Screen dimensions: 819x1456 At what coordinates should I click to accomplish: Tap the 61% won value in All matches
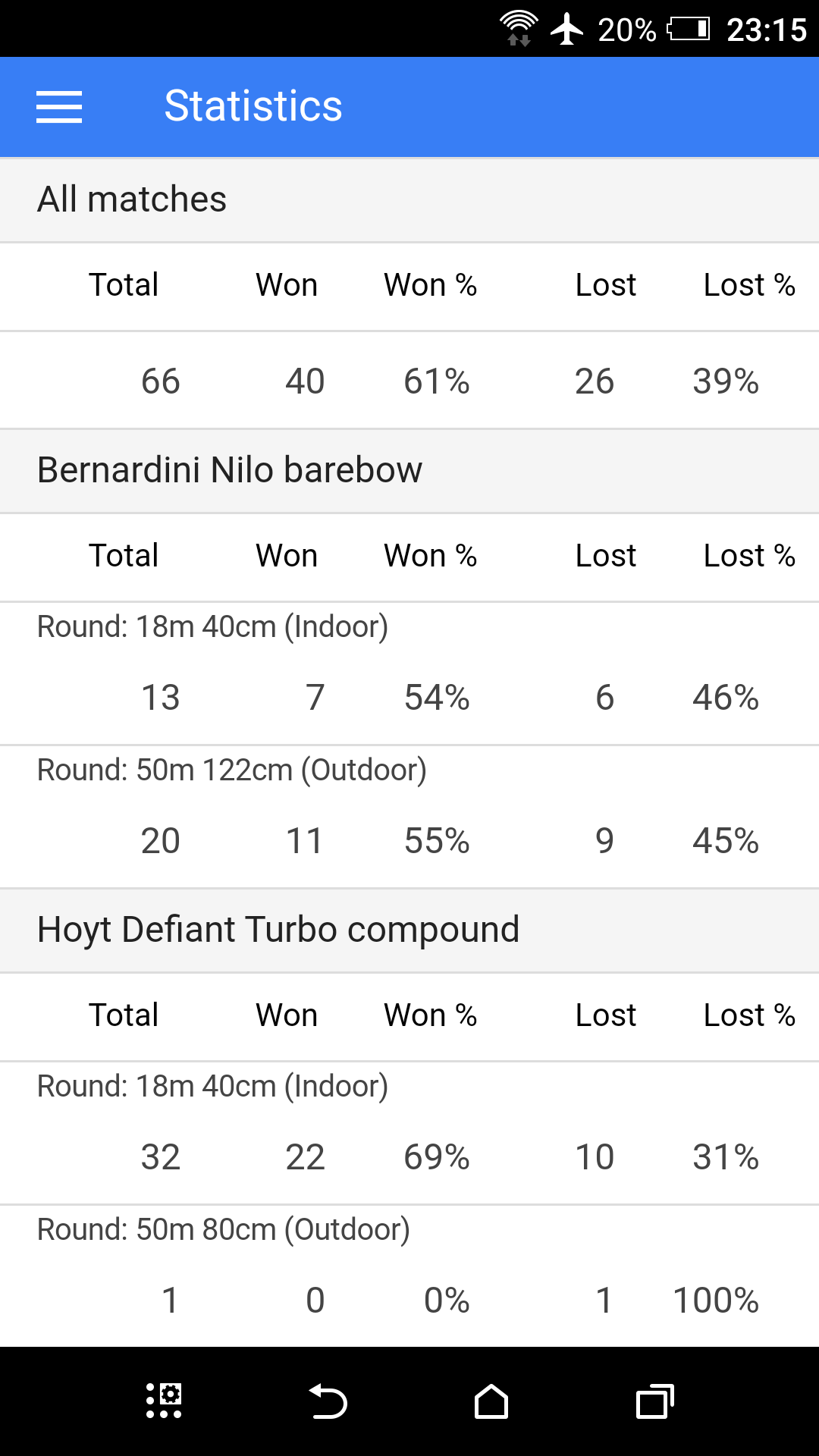click(437, 381)
